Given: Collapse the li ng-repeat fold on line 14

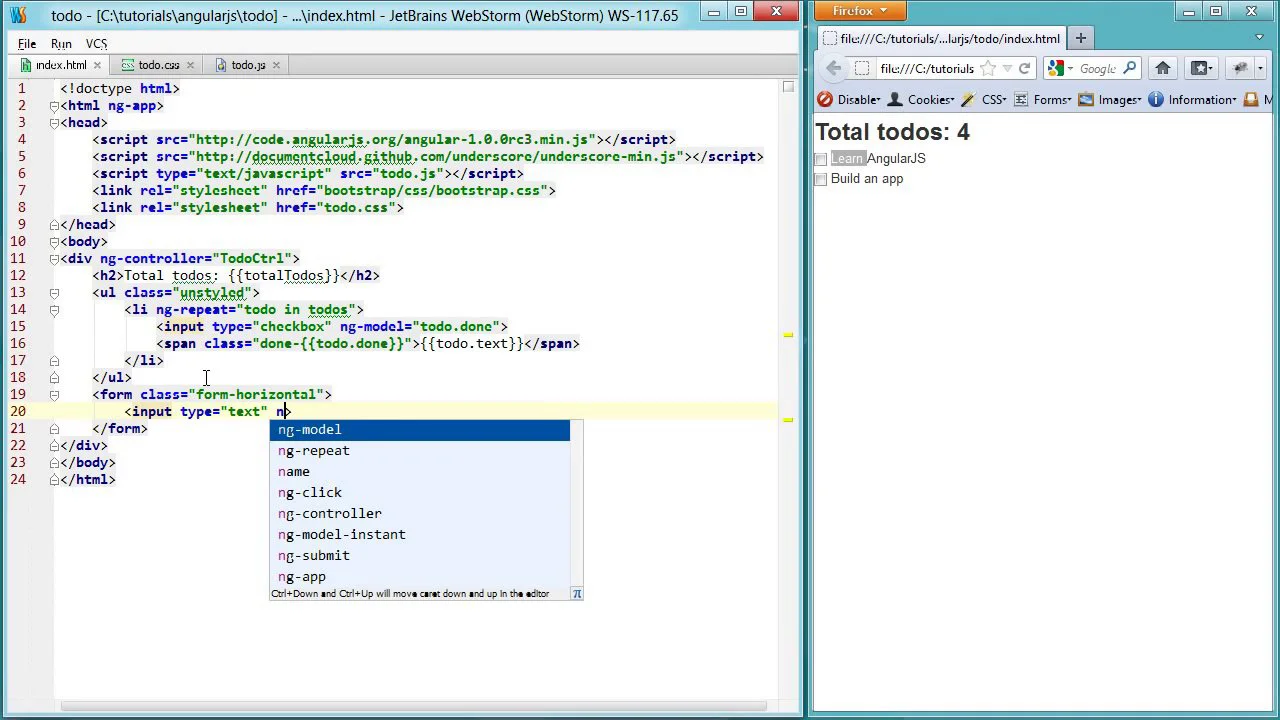Looking at the screenshot, I should [x=54, y=309].
